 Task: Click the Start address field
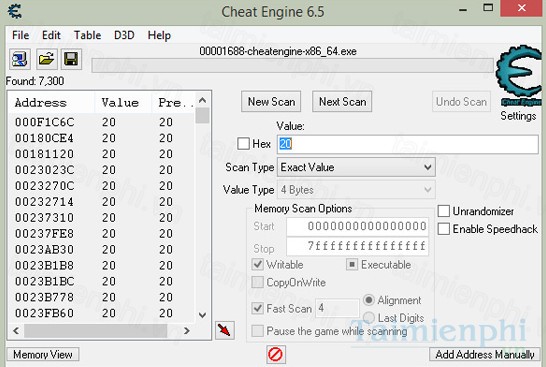click(x=357, y=226)
